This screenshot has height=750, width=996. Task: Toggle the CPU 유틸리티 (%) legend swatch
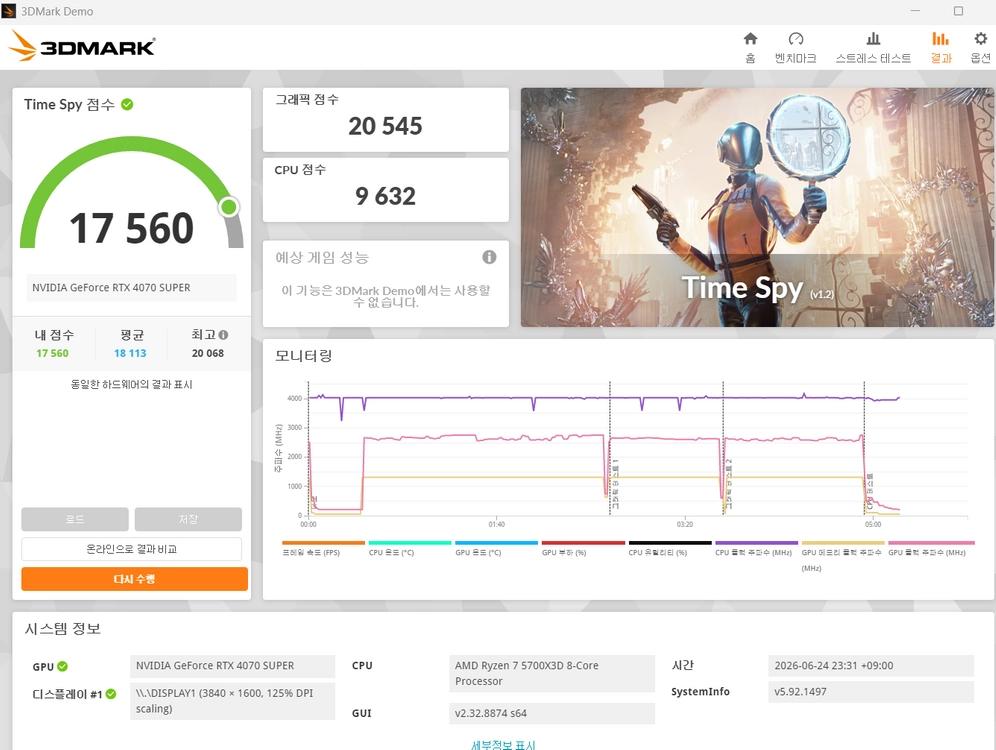[x=670, y=543]
